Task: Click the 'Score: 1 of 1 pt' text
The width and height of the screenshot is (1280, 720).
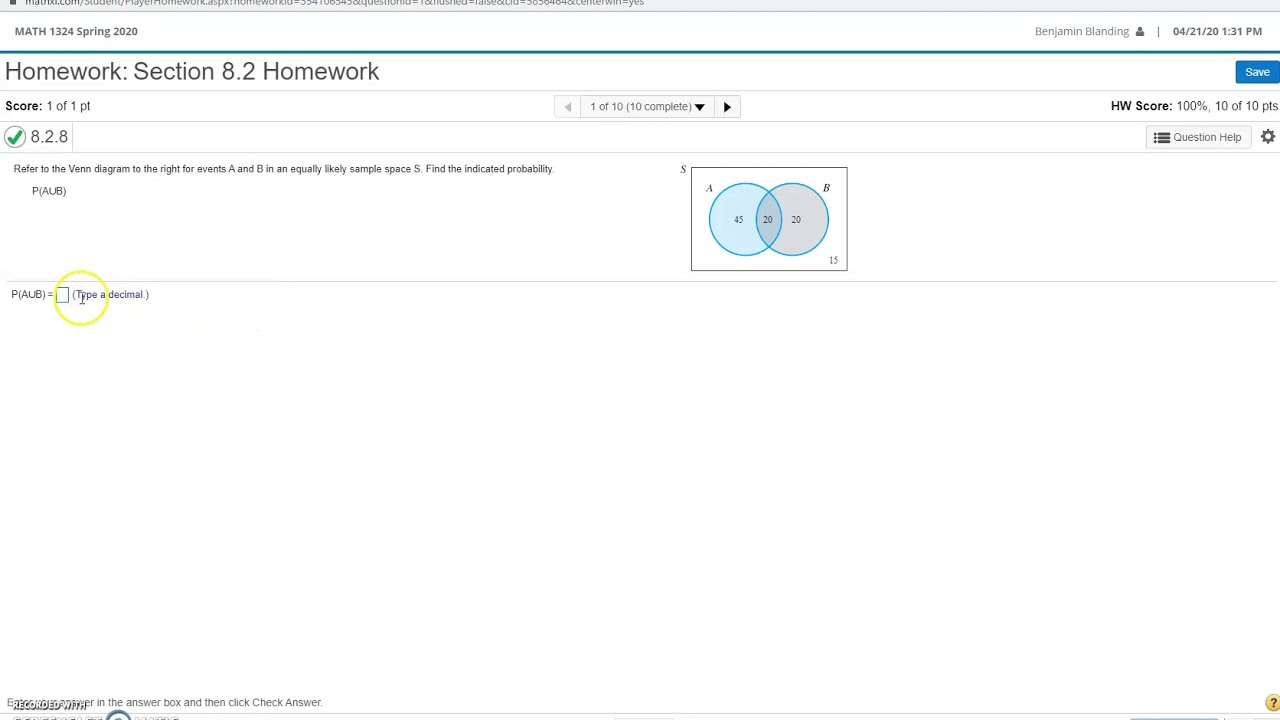Action: [48, 106]
